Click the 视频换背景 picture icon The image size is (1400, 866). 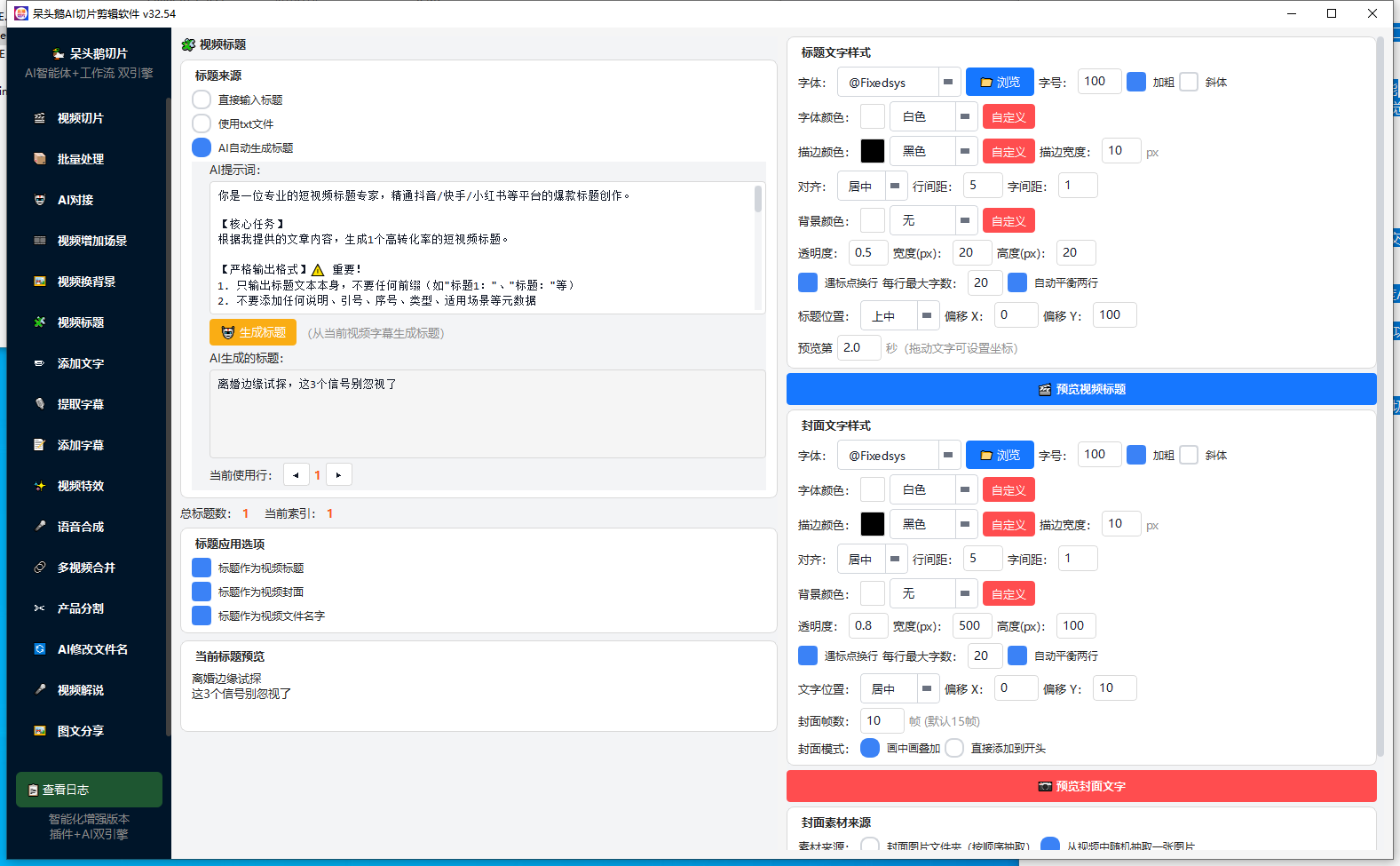click(x=39, y=282)
